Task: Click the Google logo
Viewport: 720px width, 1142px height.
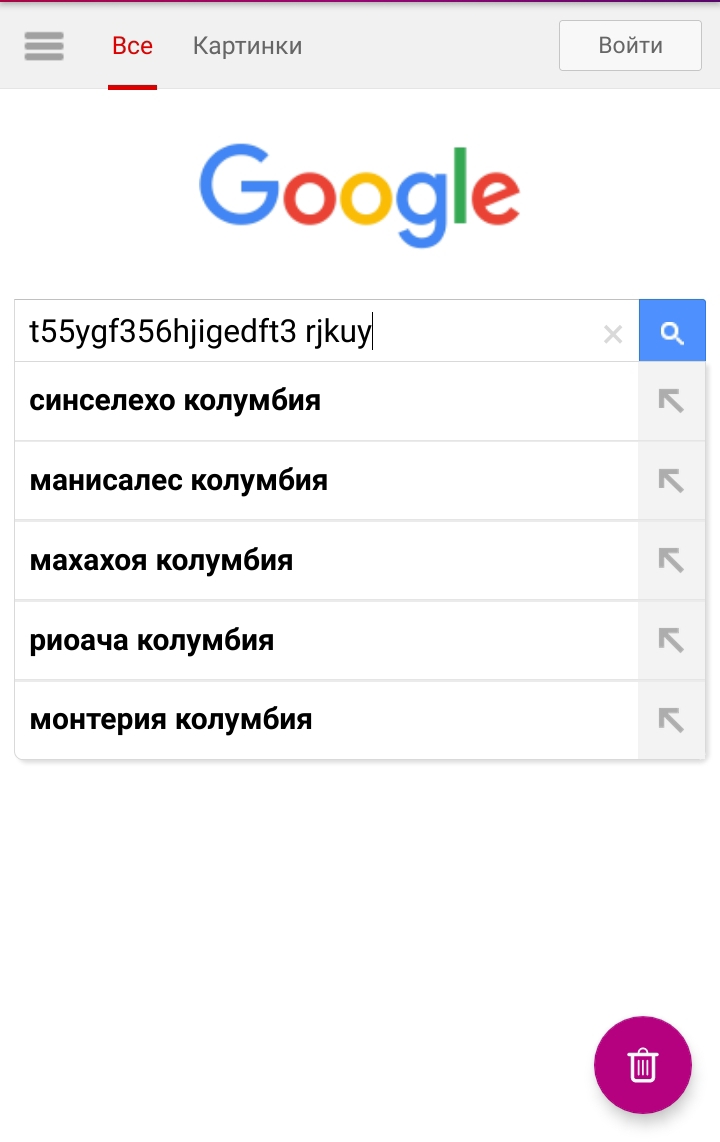Action: tap(360, 195)
